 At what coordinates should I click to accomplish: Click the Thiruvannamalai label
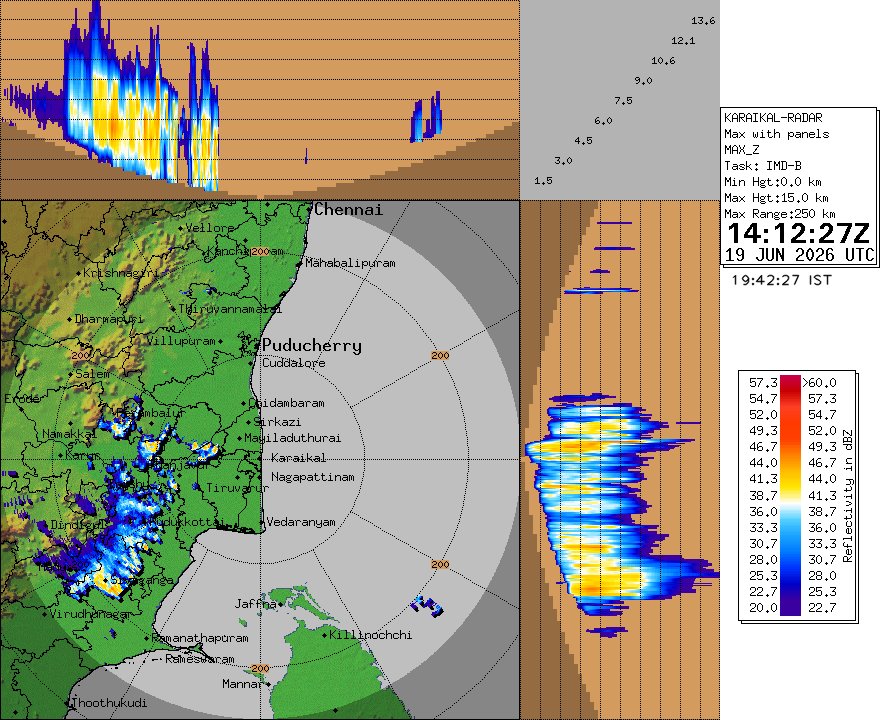[x=230, y=309]
